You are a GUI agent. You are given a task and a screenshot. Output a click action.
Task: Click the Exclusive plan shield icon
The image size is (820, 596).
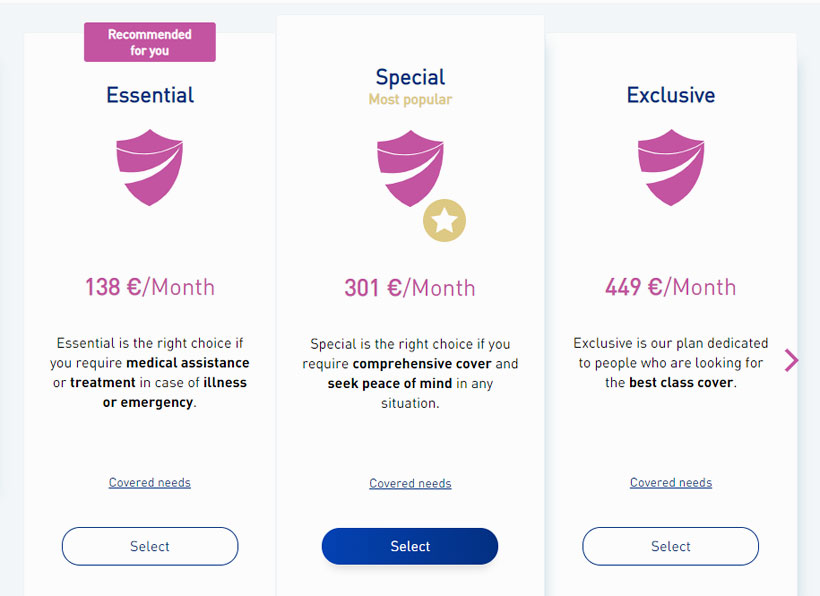coord(671,167)
